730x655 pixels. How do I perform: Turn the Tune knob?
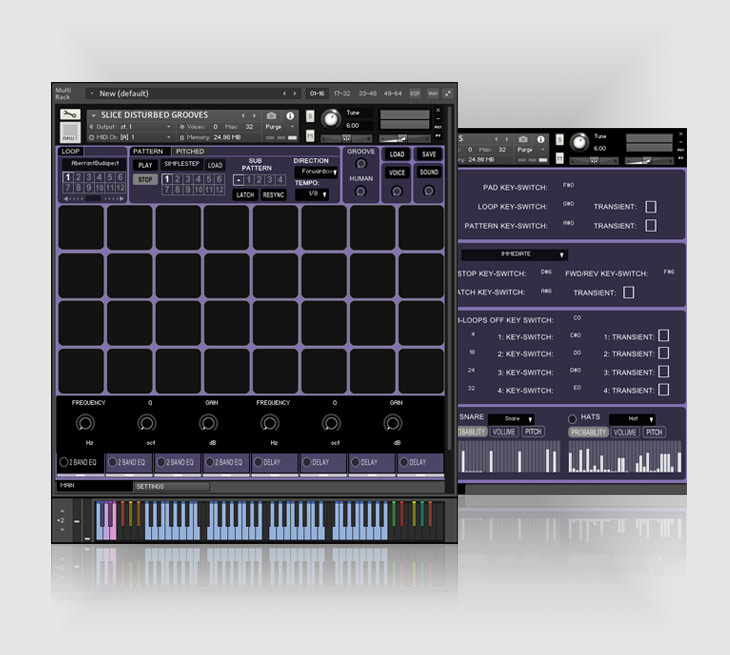click(330, 119)
